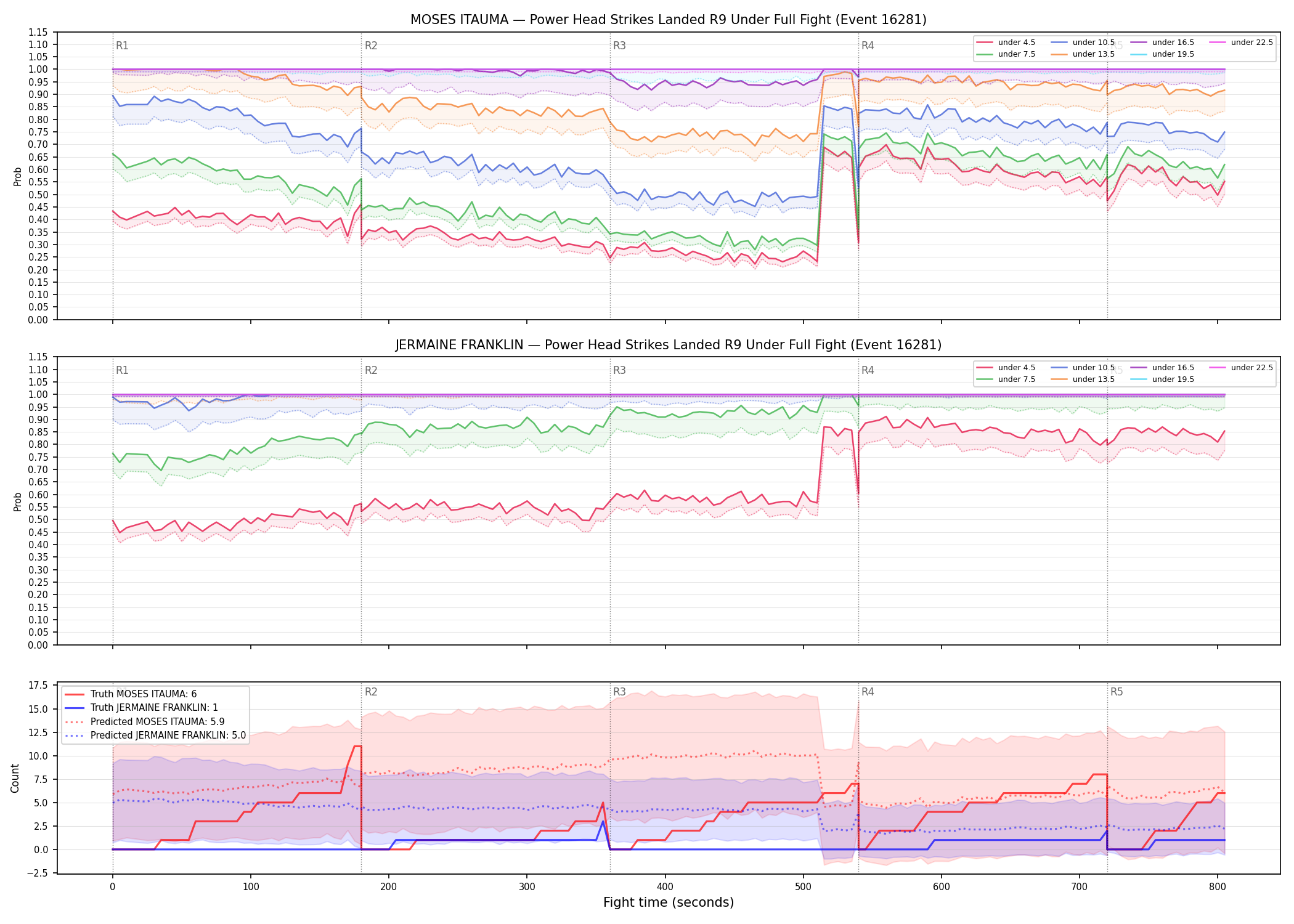The image size is (1294, 924).
Task: Select 'under 7.5' in Moses Itauma legend
Action: pos(1006,54)
